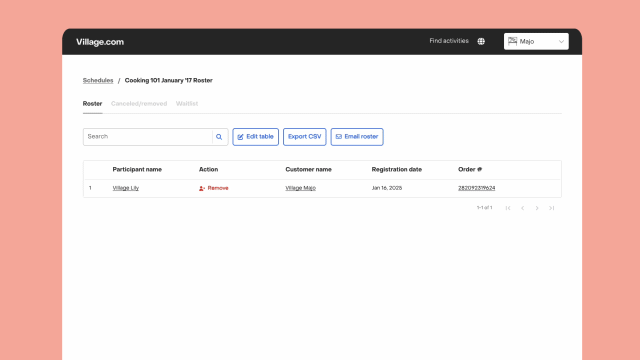Open participant Village Lily link

click(126, 188)
